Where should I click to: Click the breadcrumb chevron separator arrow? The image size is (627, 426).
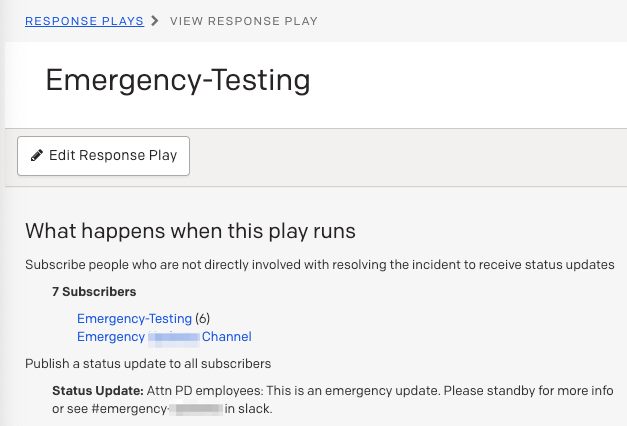(x=154, y=20)
